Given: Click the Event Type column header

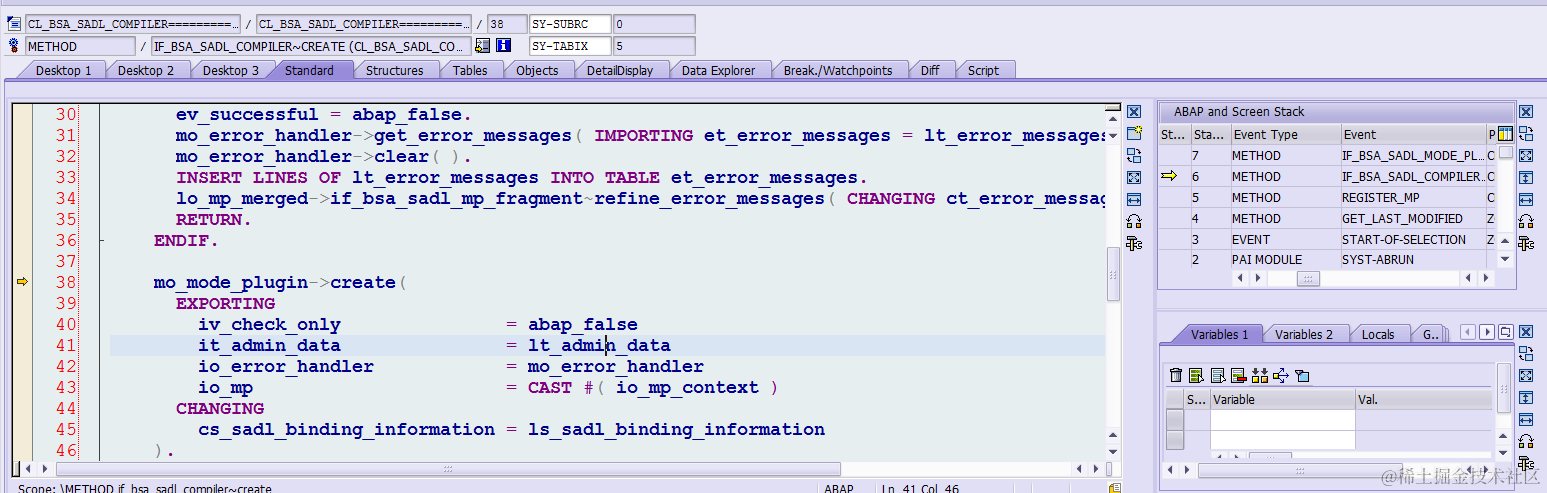Looking at the screenshot, I should [1284, 135].
